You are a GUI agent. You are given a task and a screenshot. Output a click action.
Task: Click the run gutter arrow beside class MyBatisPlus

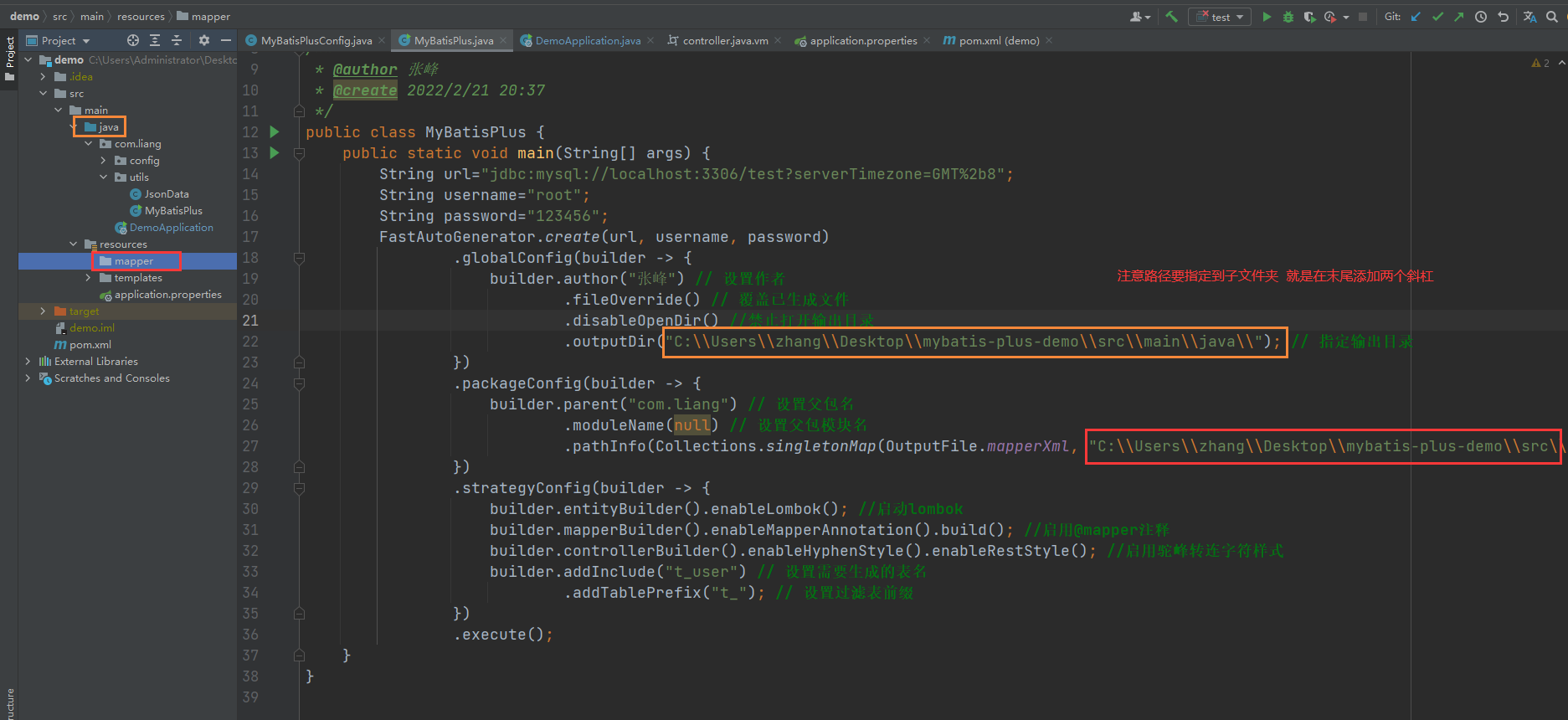[274, 131]
